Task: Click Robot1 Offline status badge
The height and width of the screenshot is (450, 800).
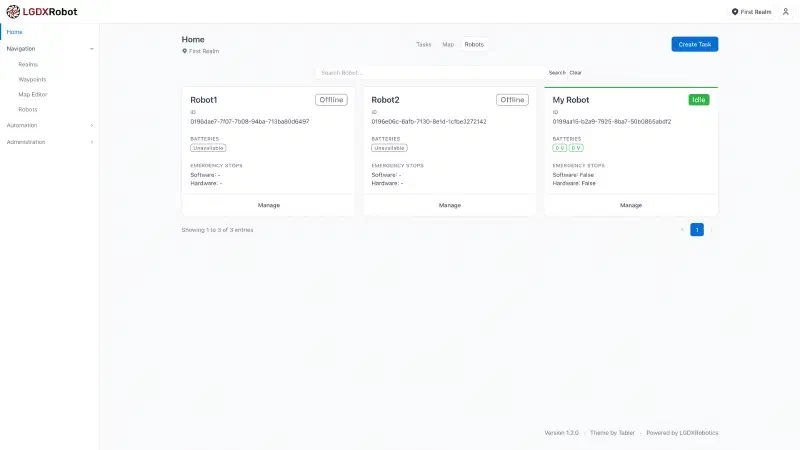Action: click(x=331, y=100)
